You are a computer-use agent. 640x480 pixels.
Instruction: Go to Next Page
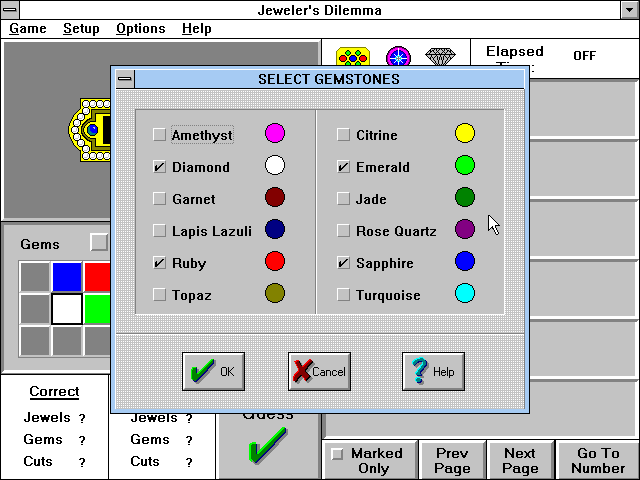(x=520, y=460)
